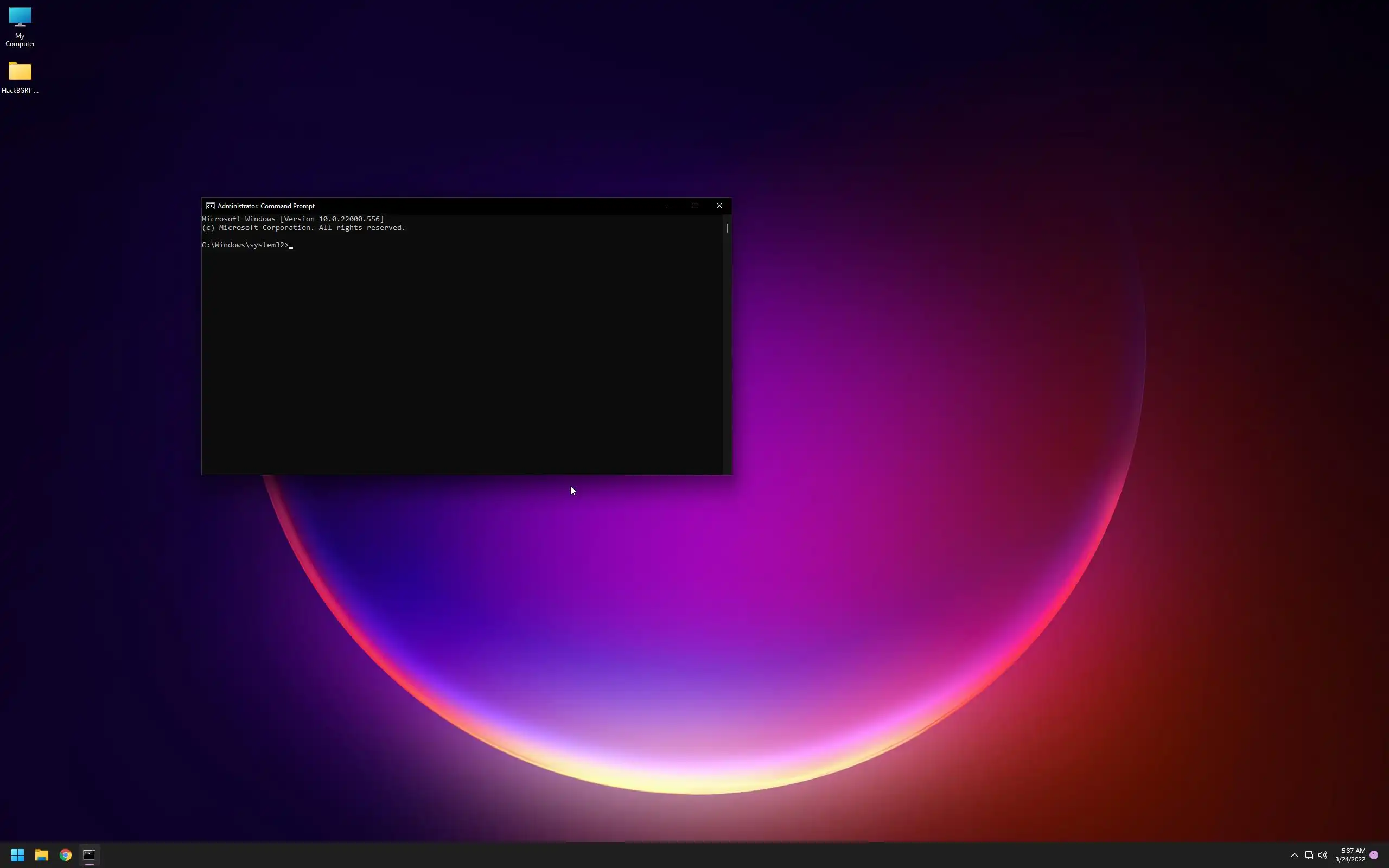The height and width of the screenshot is (868, 1389).
Task: Open the Windows Start menu
Action: point(17,855)
